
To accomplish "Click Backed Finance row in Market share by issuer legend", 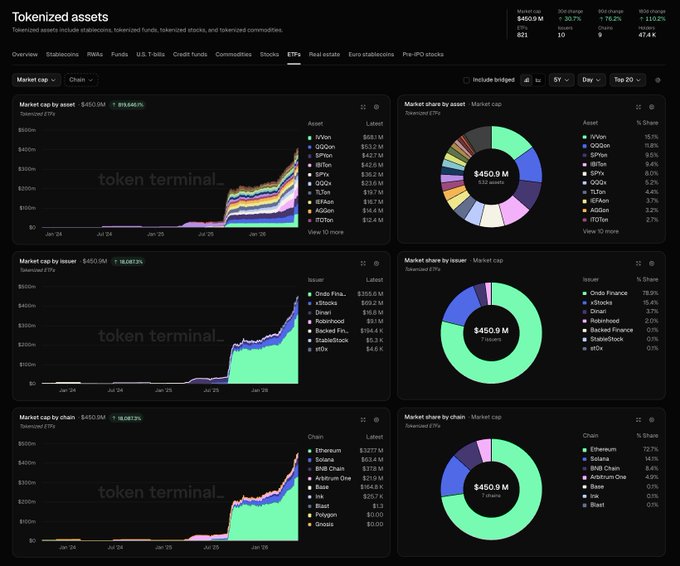I will (x=620, y=330).
